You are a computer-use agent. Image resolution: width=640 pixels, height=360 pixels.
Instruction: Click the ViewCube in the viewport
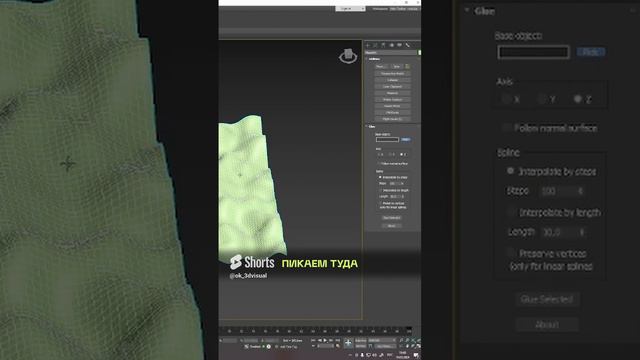tap(348, 56)
